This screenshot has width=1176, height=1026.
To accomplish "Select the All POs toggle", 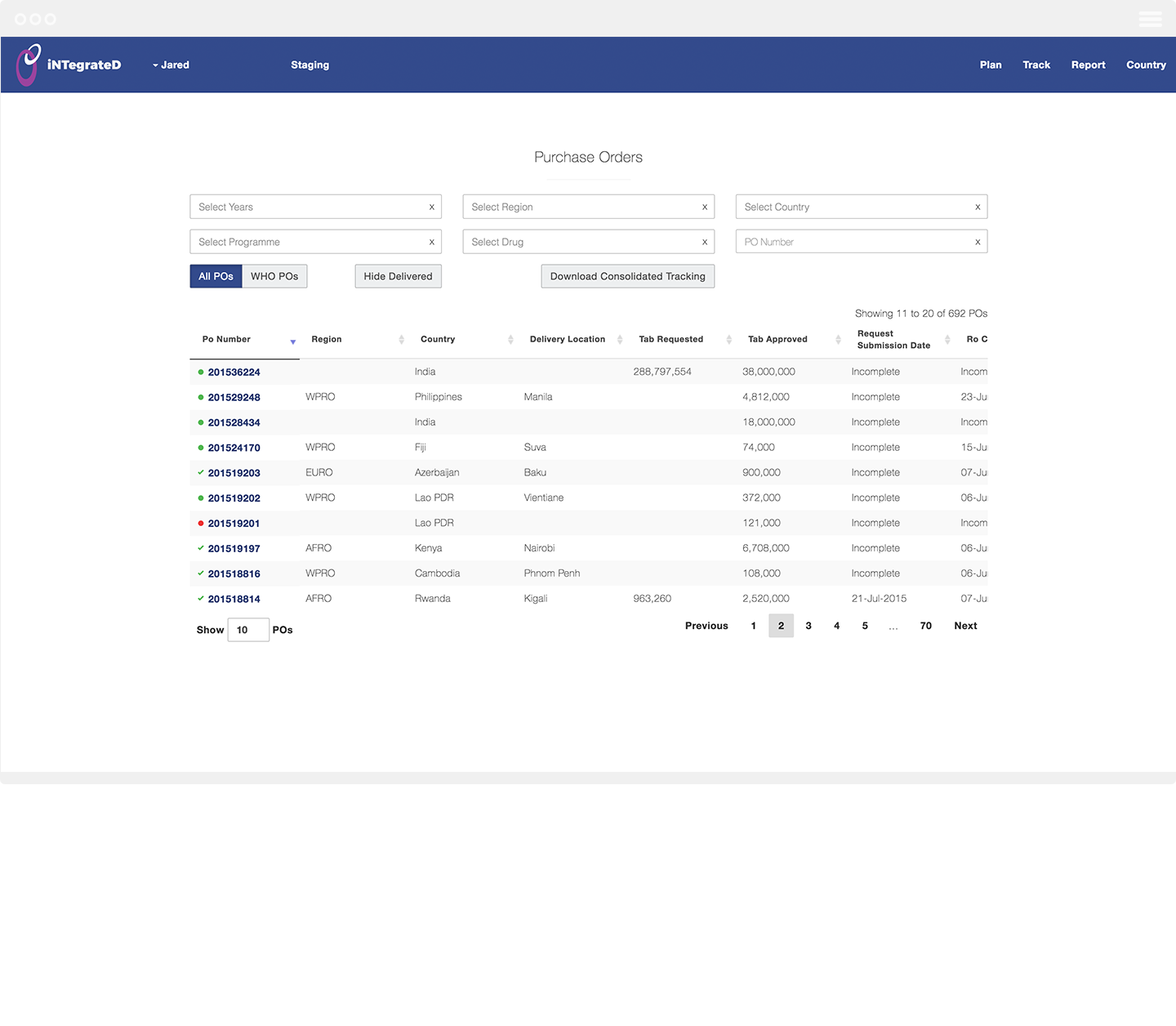I will point(216,276).
